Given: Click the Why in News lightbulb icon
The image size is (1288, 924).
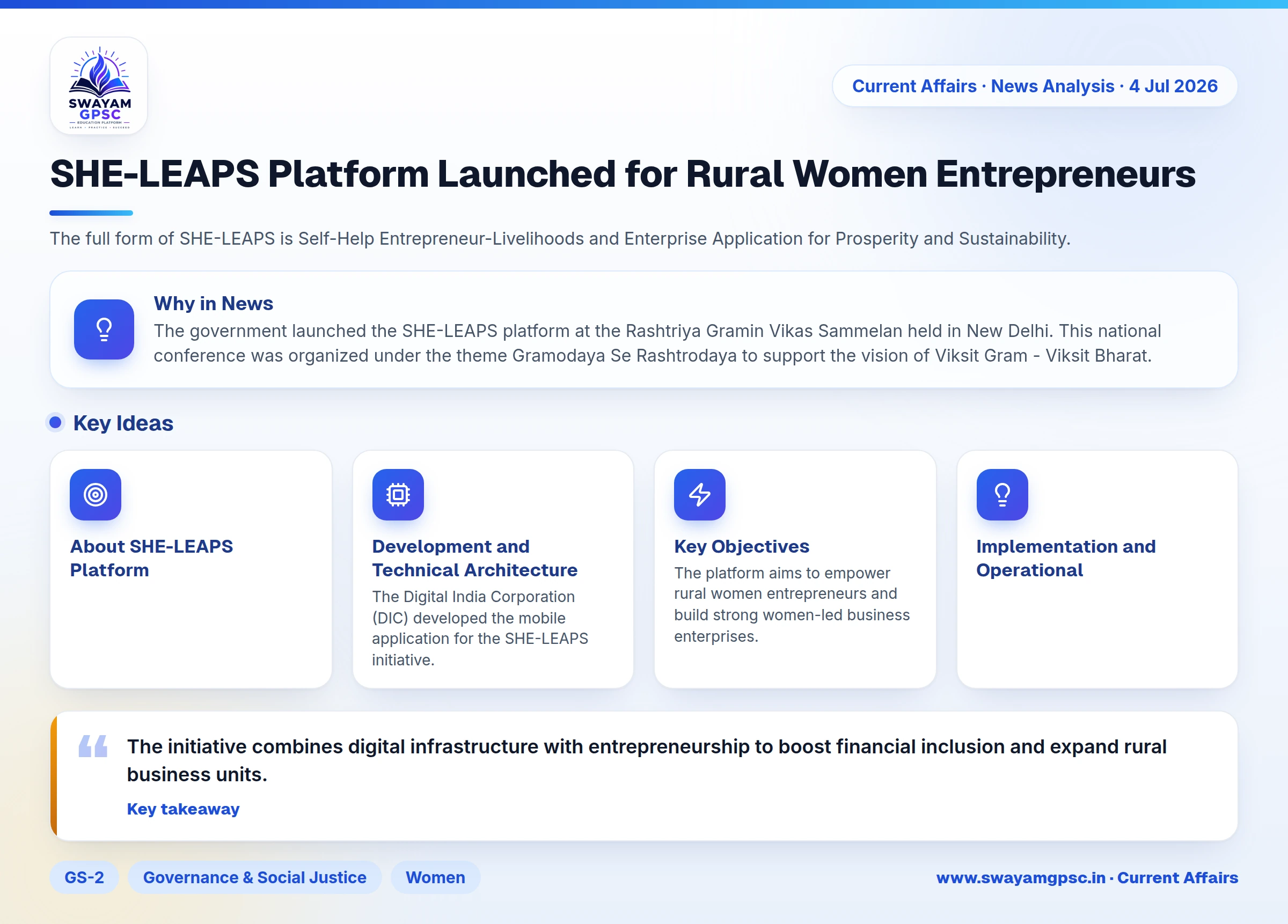Looking at the screenshot, I should click(104, 329).
